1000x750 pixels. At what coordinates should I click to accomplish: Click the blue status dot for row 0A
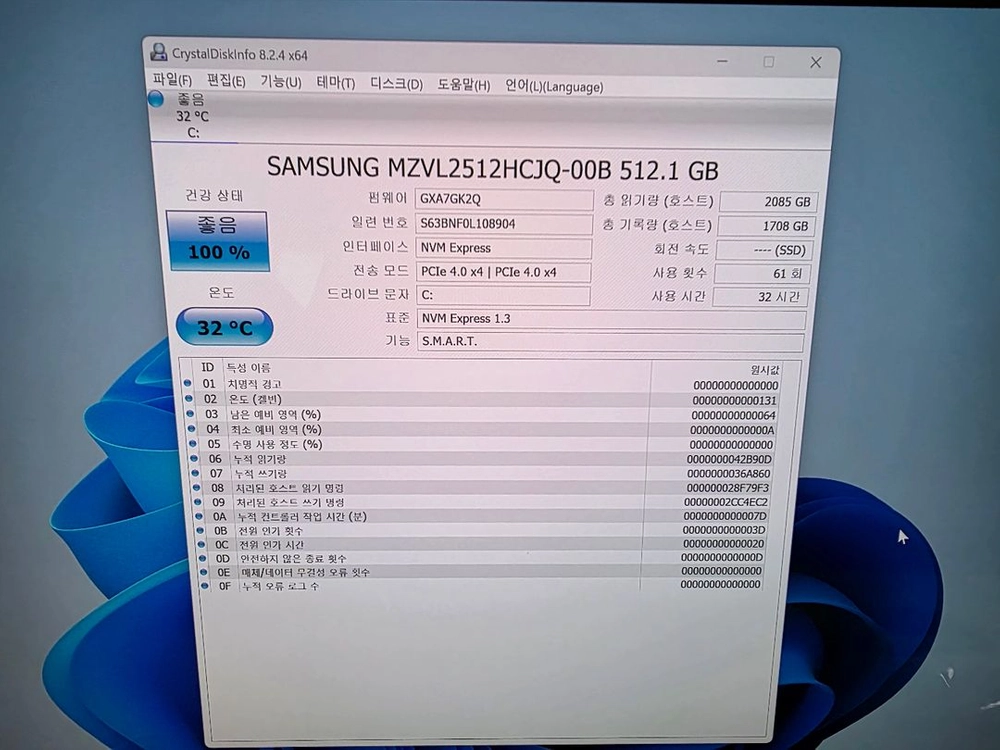click(200, 516)
